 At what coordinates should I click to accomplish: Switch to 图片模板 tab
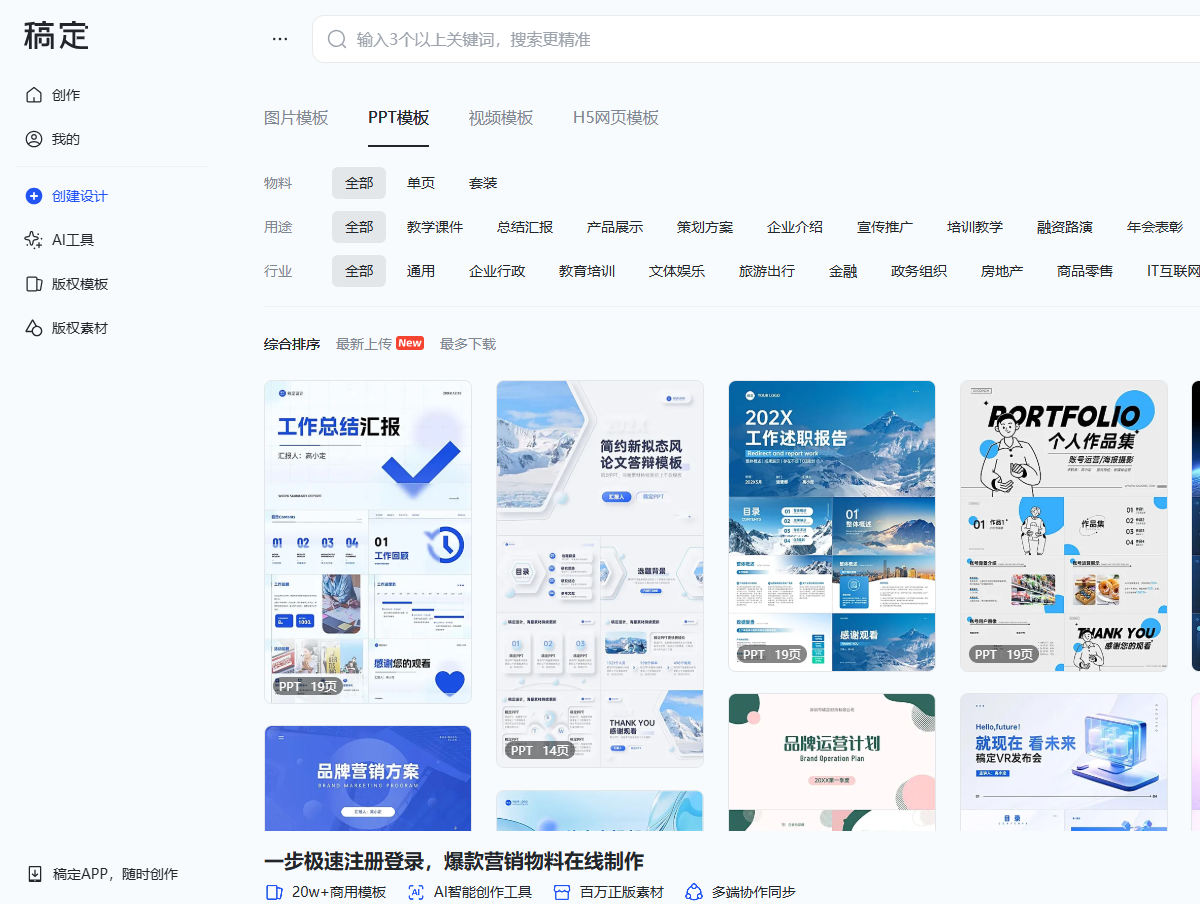[296, 118]
